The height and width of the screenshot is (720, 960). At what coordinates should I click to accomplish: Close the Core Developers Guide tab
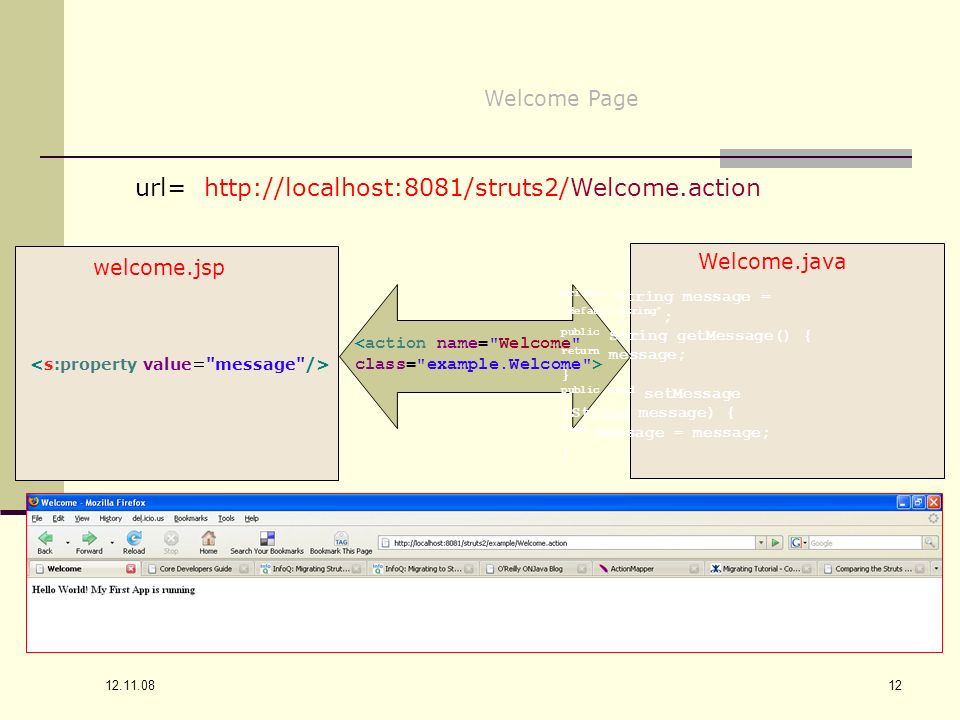(x=244, y=569)
